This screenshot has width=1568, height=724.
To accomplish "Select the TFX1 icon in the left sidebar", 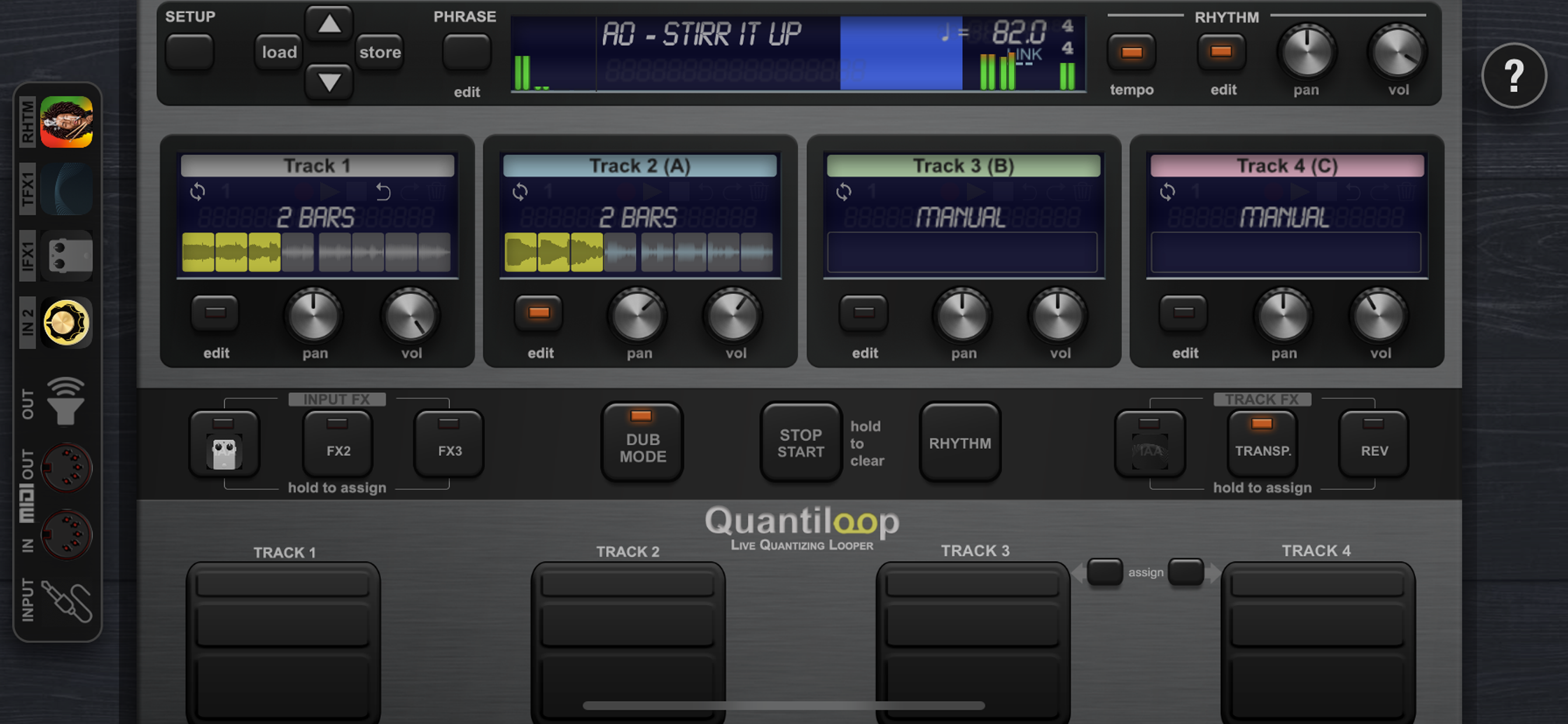I will click(x=66, y=188).
